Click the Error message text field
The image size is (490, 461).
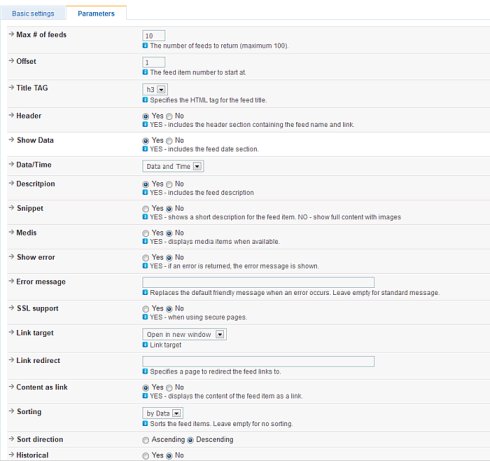[x=258, y=282]
